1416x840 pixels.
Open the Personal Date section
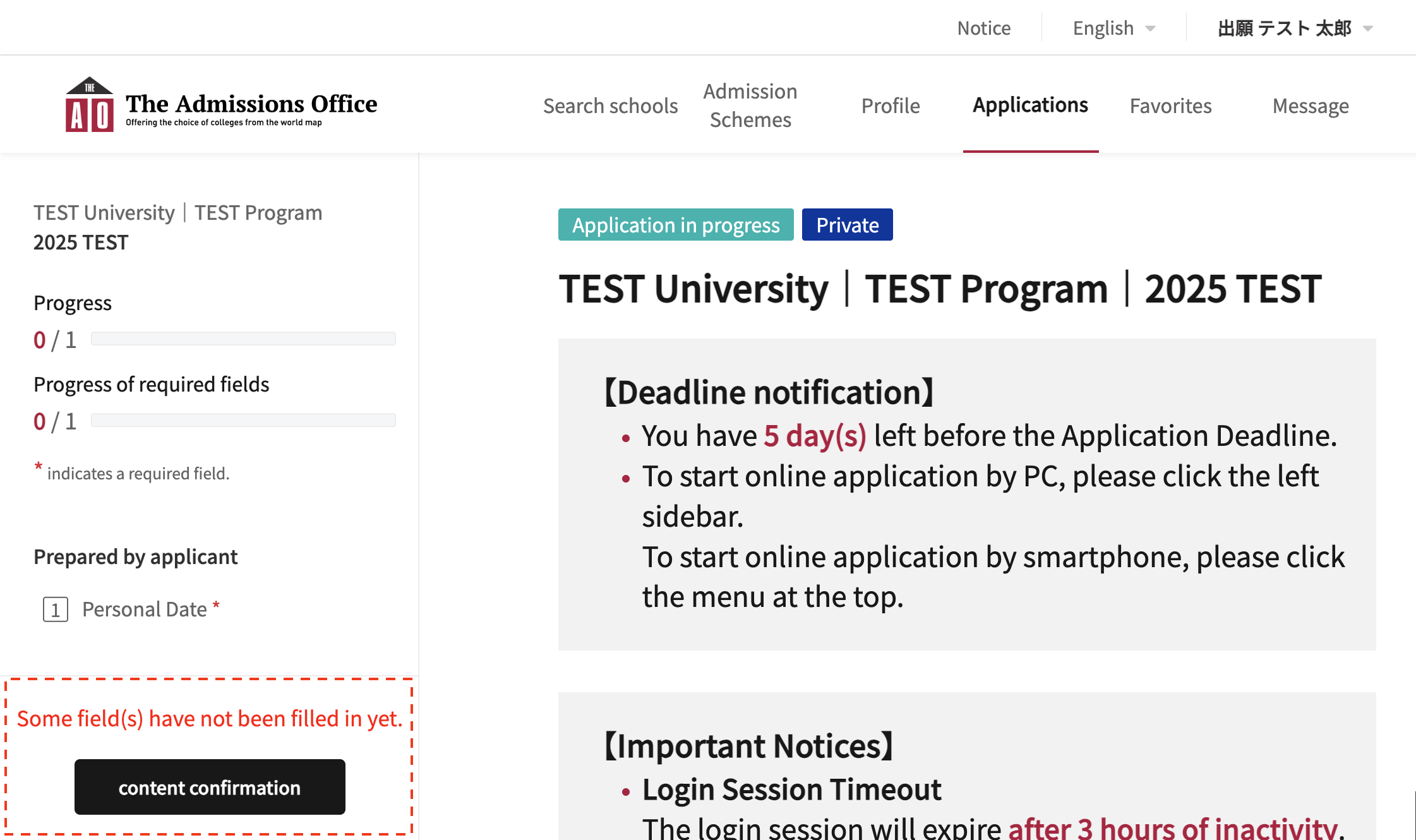(x=145, y=609)
